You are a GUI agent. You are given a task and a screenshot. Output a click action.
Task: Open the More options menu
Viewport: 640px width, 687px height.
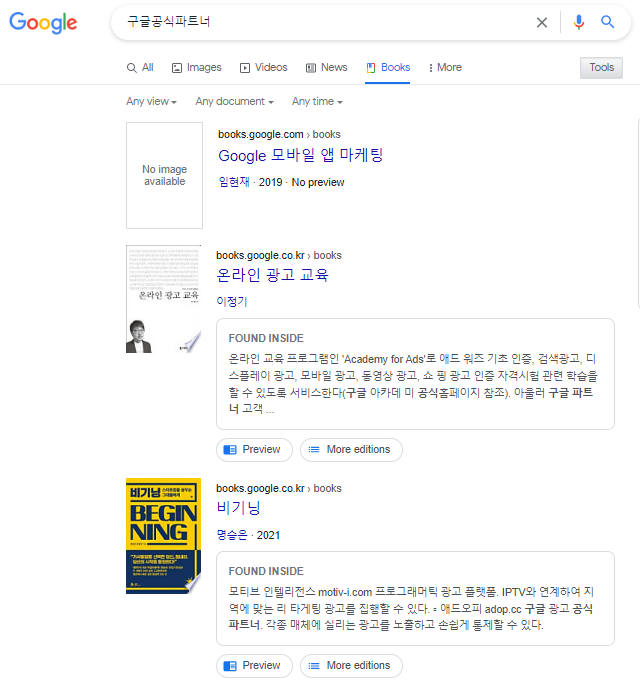click(x=445, y=67)
